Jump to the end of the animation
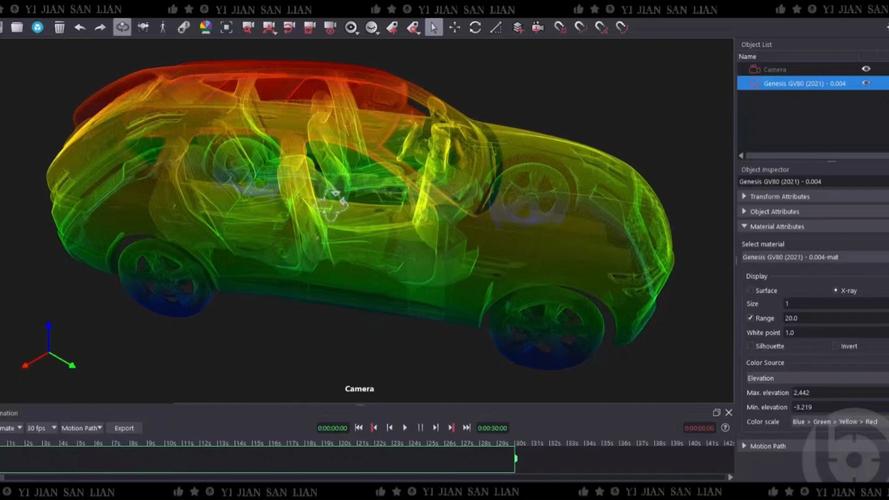This screenshot has height=500, width=889. (x=467, y=427)
